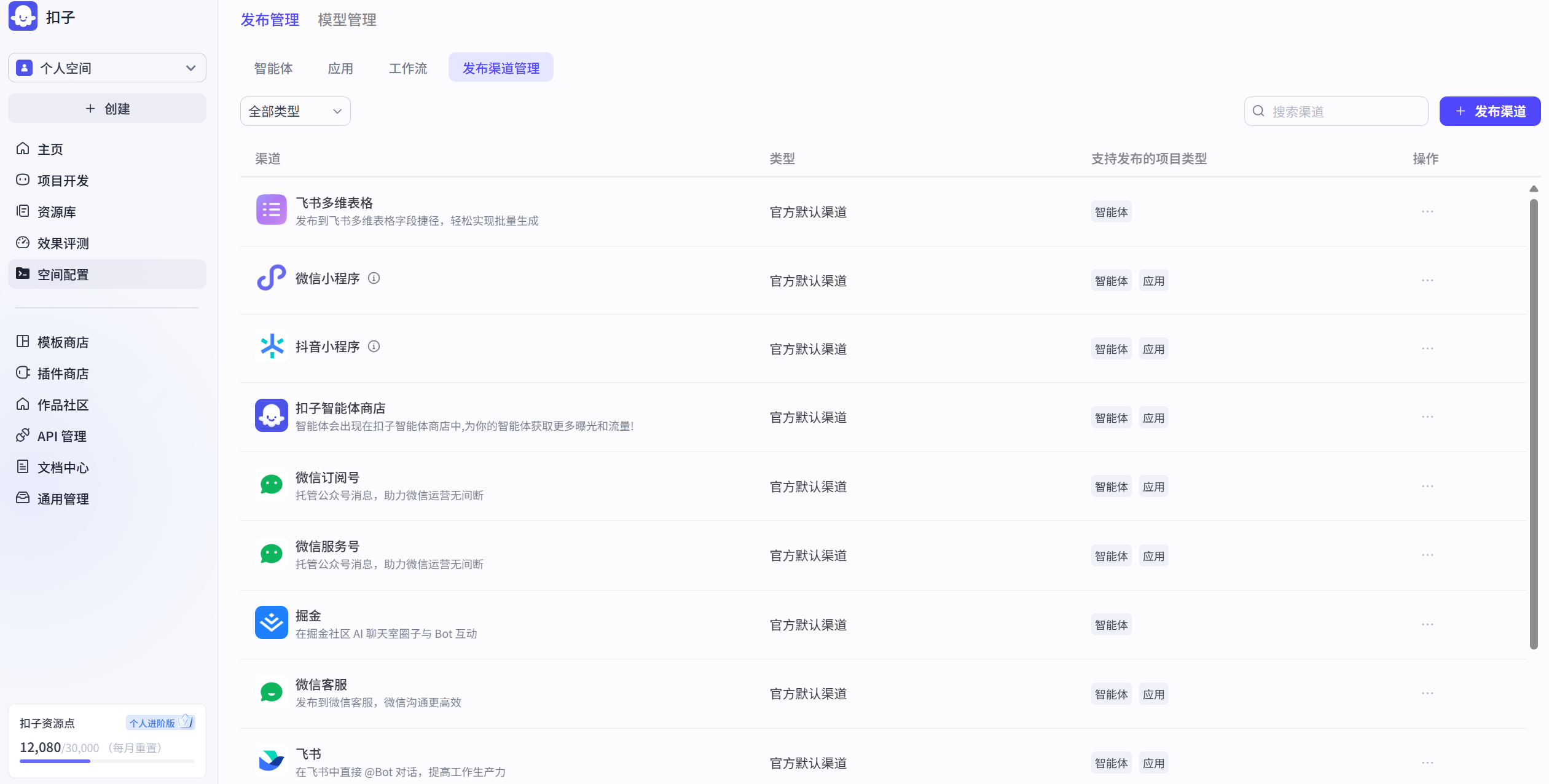Click the 掘金 channel icon
Viewport: 1549px width, 784px height.
coord(271,623)
